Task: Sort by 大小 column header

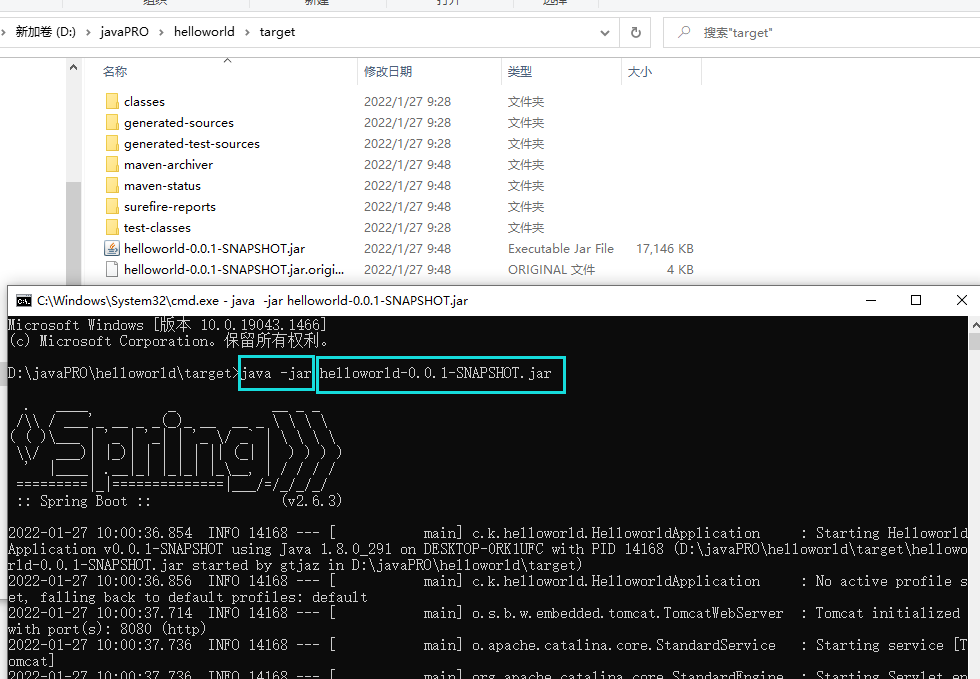Action: tap(639, 72)
